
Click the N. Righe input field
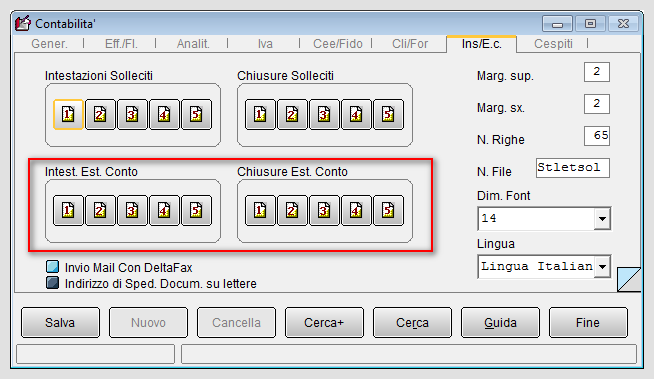[x=597, y=136]
